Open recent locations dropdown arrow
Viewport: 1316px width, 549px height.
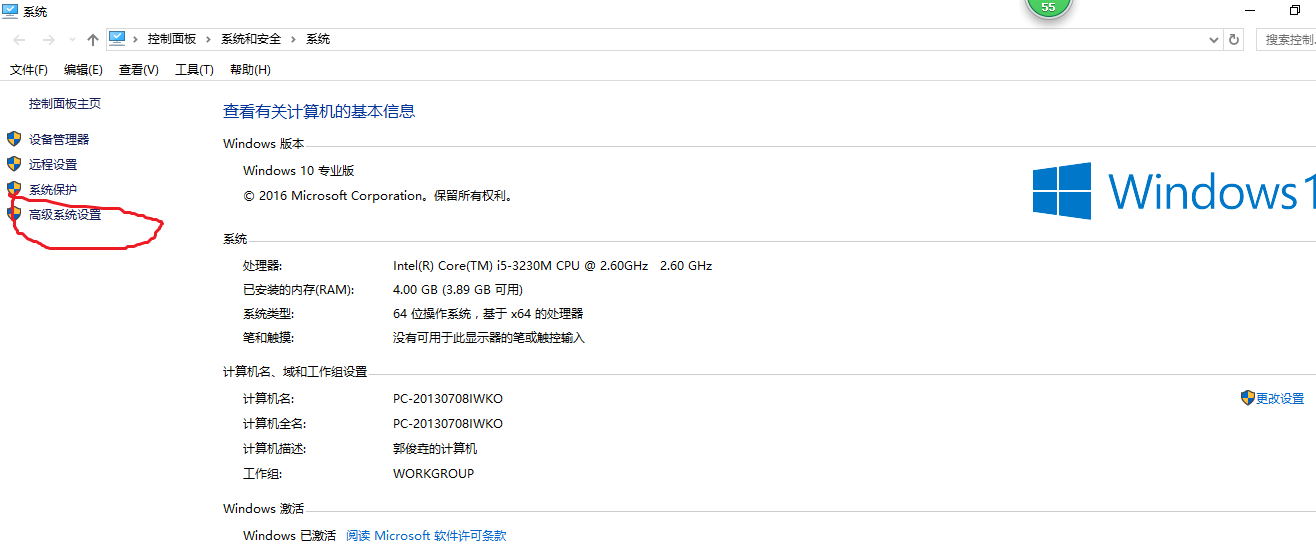pos(71,40)
